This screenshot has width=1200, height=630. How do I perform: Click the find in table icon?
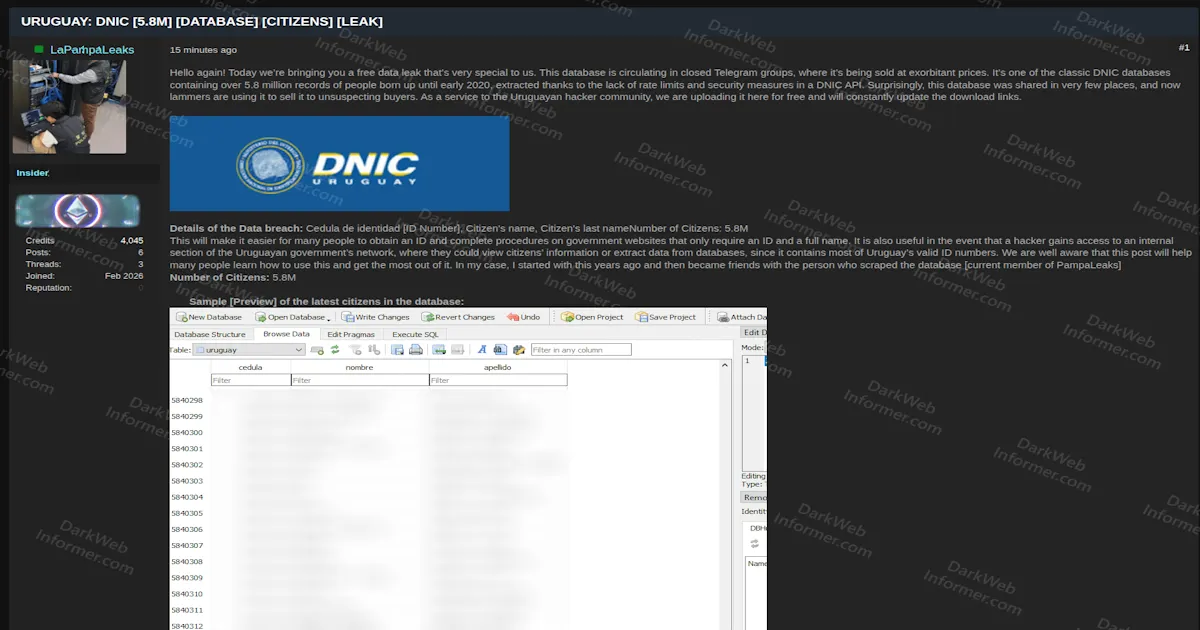tap(500, 350)
